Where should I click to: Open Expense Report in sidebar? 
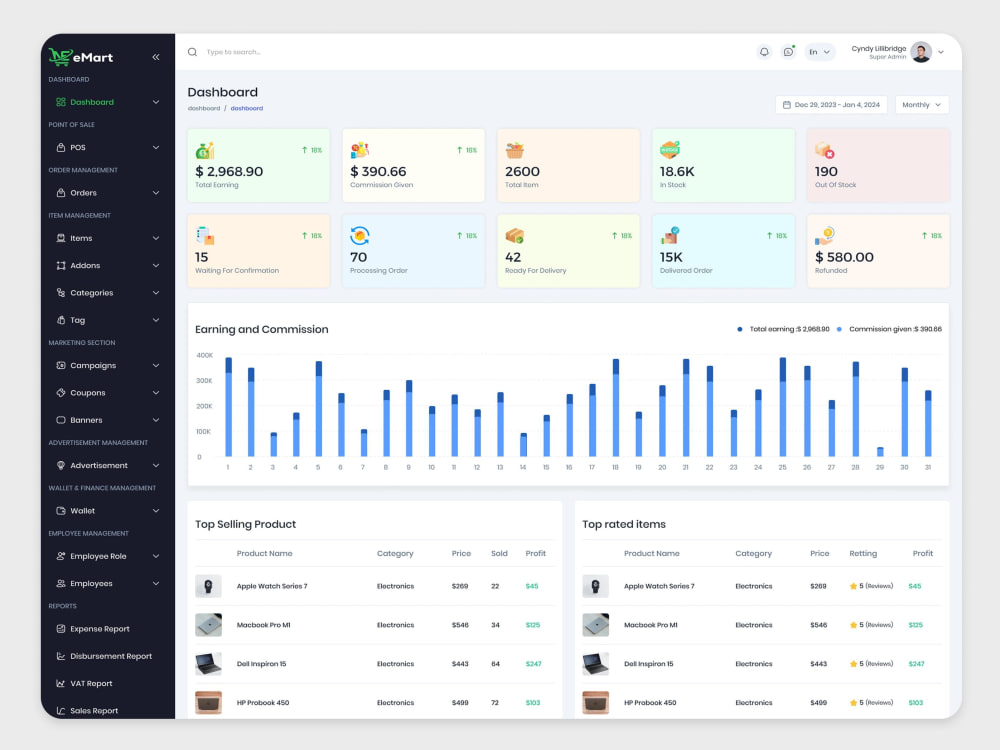(99, 629)
